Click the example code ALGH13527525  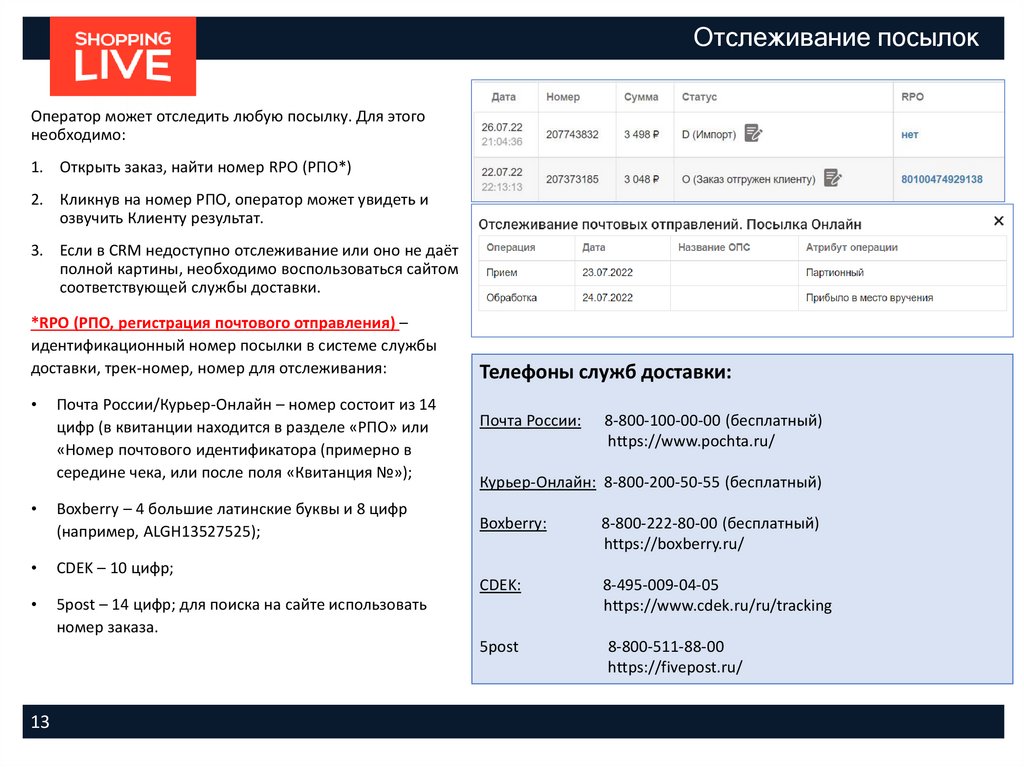[198, 532]
